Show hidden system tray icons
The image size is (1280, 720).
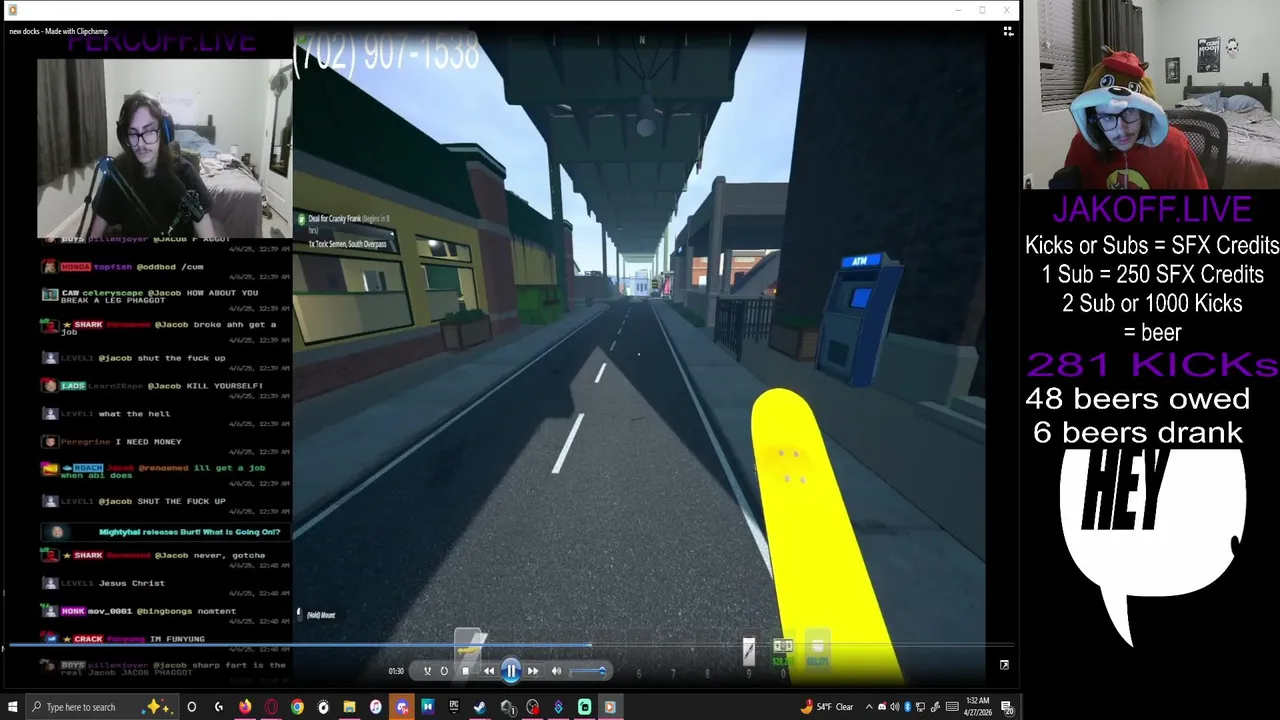click(x=869, y=707)
